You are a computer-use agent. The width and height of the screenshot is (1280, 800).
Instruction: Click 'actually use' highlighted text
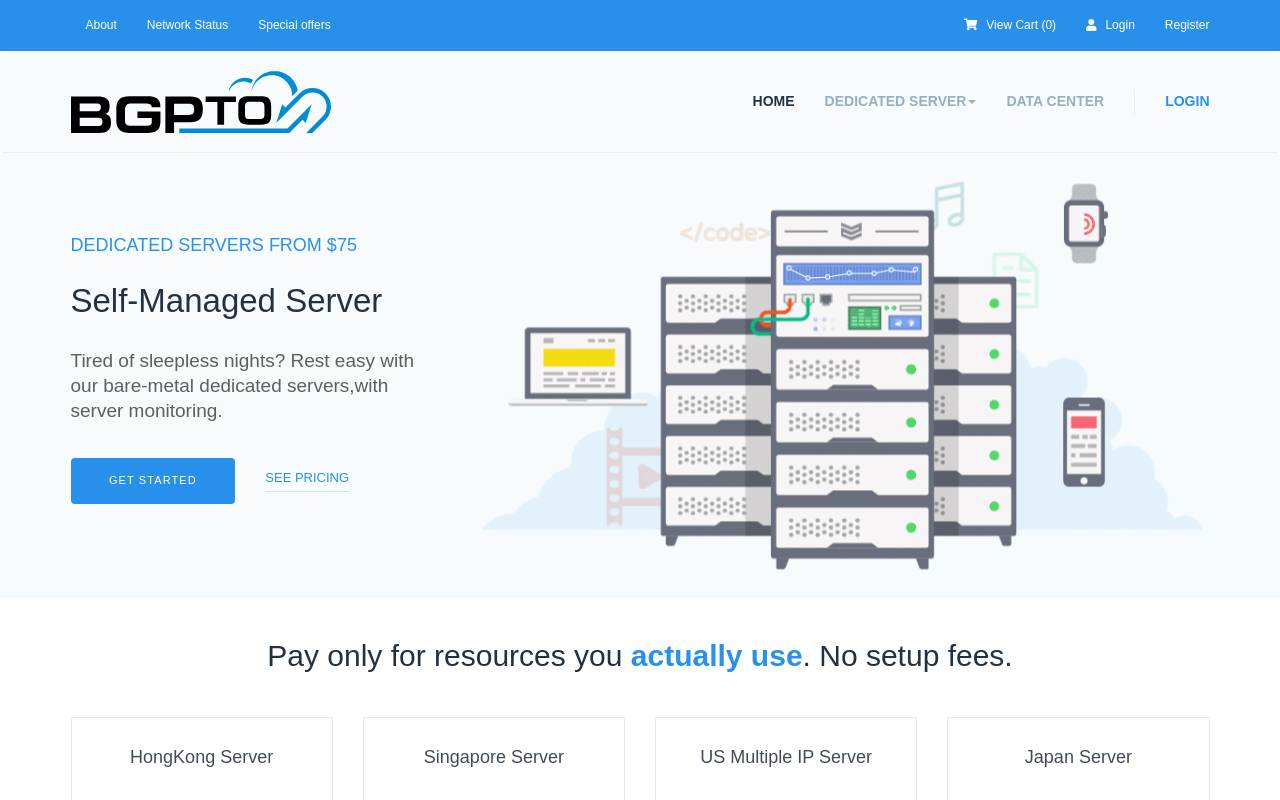[x=716, y=656]
